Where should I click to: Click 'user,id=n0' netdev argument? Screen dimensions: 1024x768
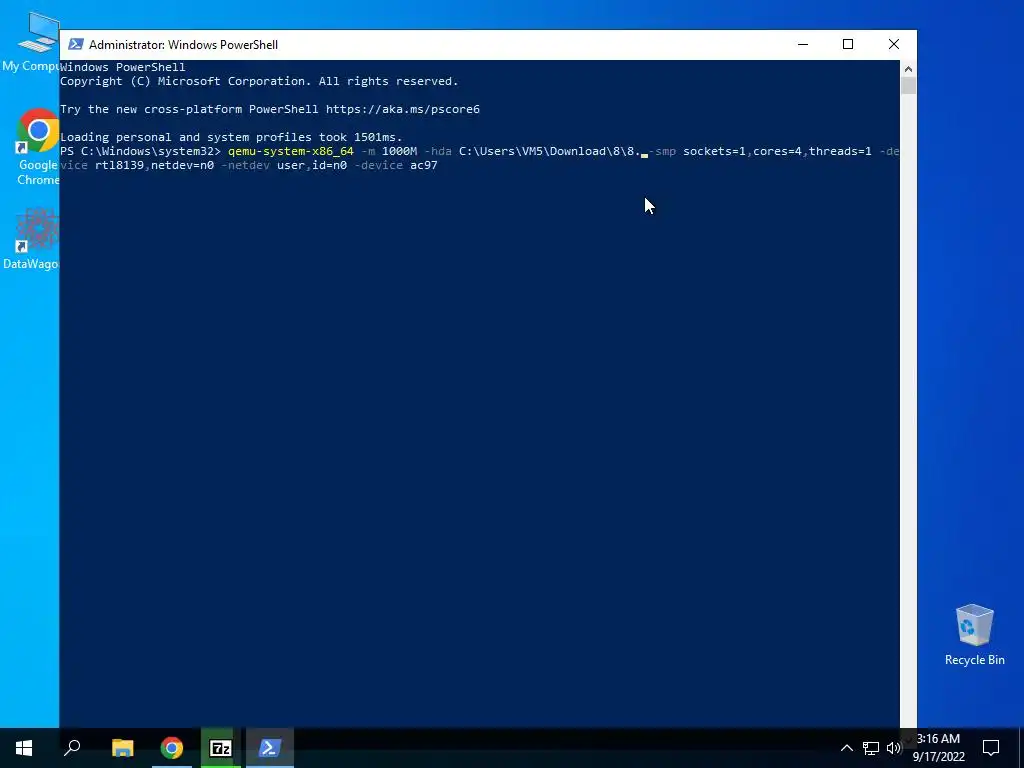point(312,165)
